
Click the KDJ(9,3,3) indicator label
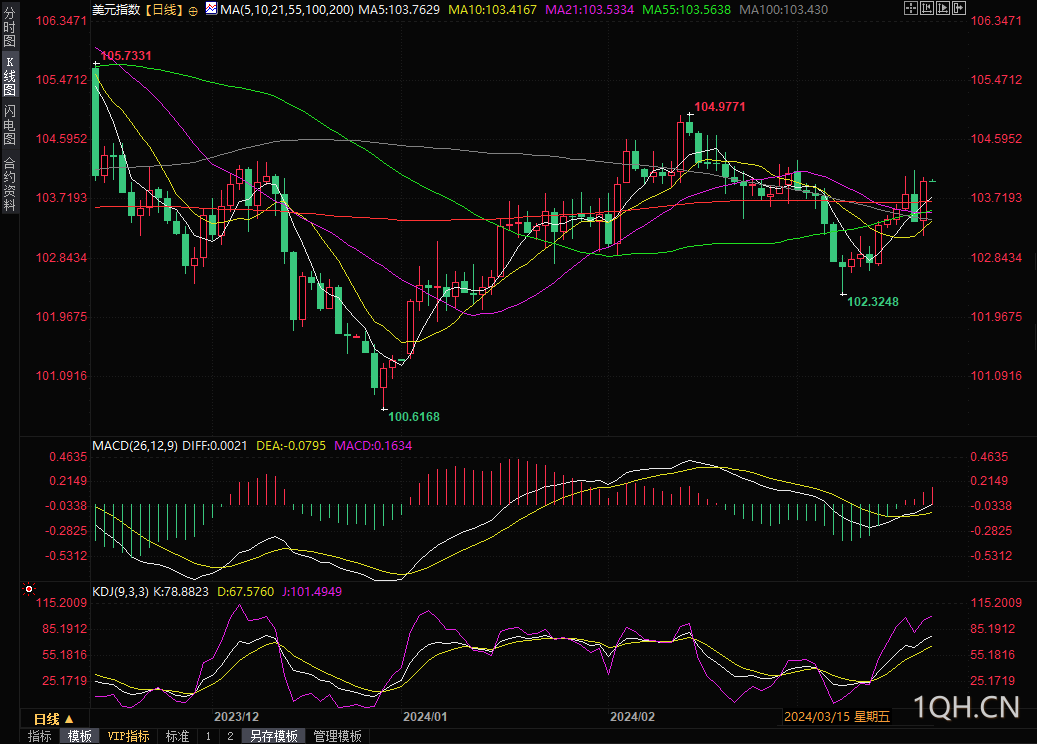(119, 592)
